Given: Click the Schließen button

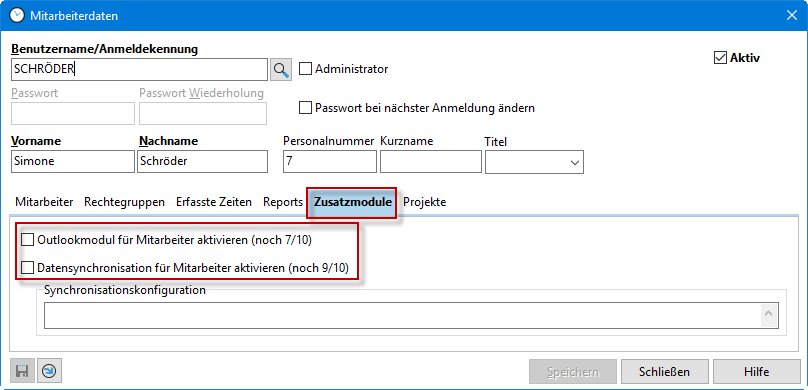Looking at the screenshot, I should click(x=664, y=371).
